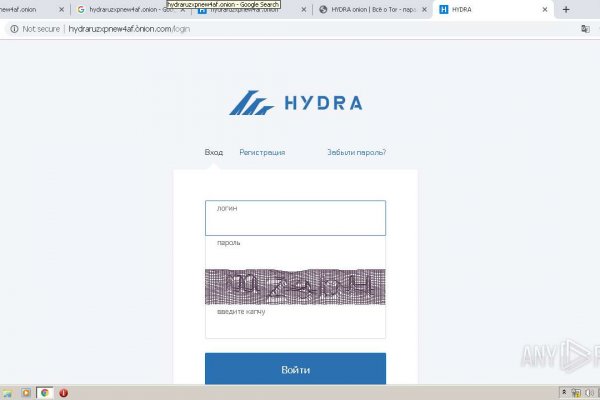600x400 pixels.
Task: Open the Регистрация link
Action: (262, 152)
